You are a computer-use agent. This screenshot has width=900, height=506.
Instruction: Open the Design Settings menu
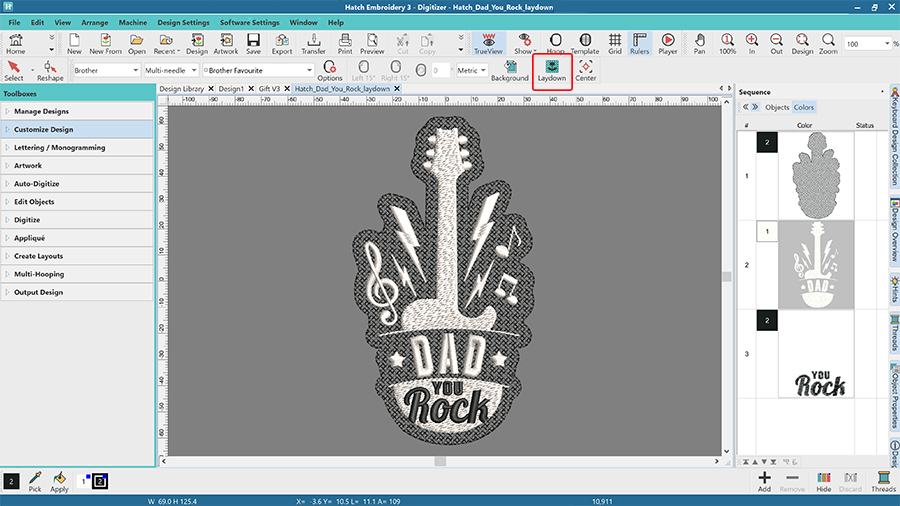[x=183, y=22]
